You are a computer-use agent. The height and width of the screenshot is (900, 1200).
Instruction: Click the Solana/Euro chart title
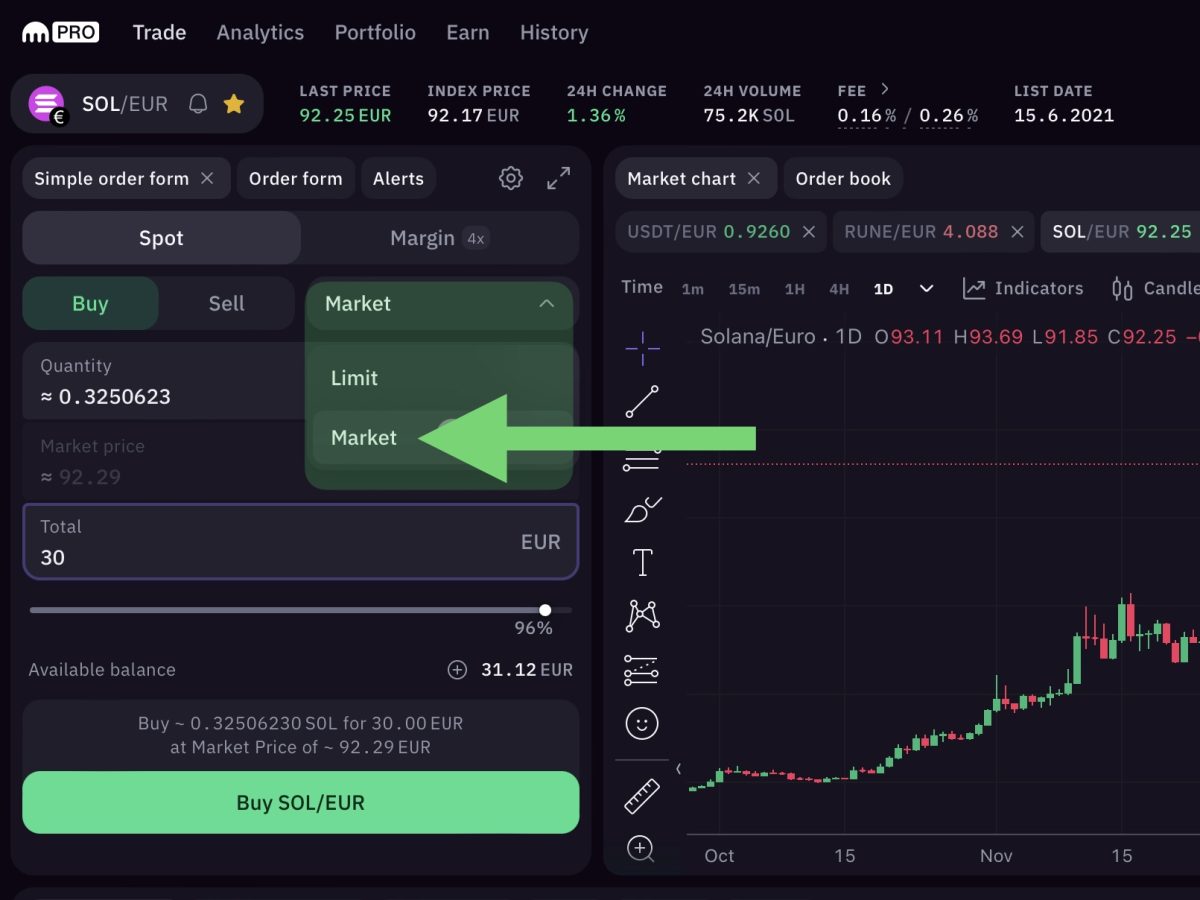[x=758, y=337]
